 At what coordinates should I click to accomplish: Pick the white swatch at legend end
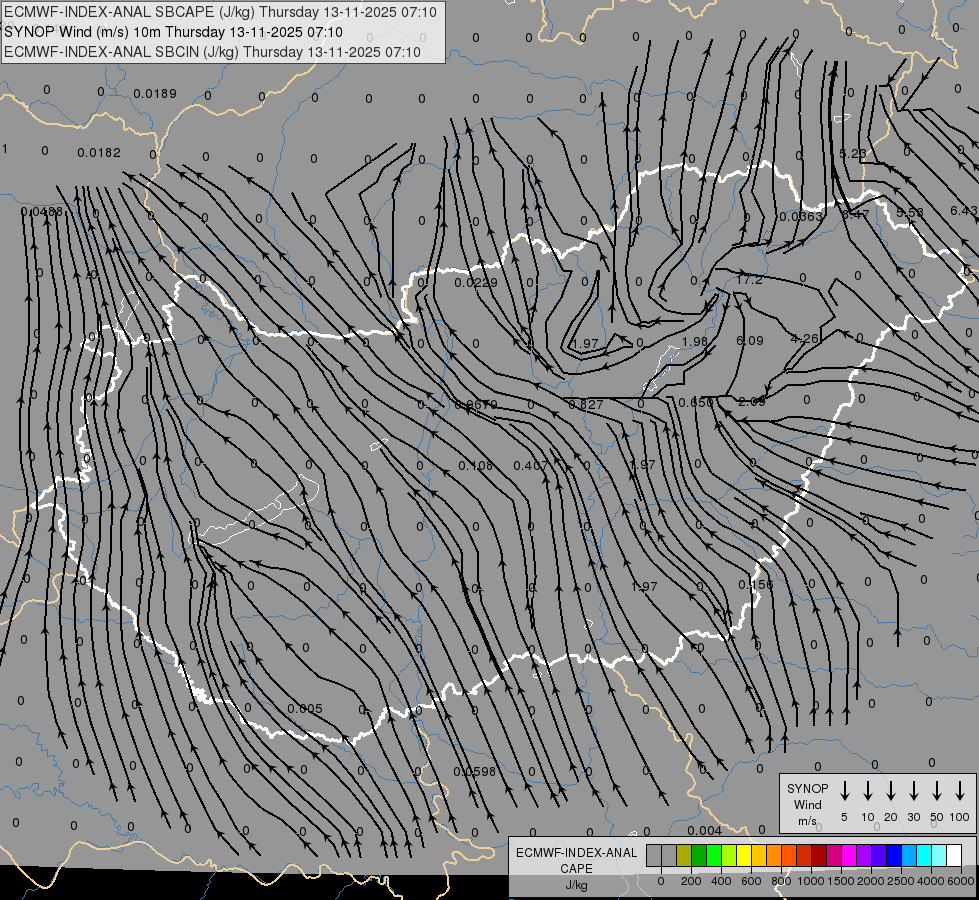pyautogui.click(x=953, y=855)
